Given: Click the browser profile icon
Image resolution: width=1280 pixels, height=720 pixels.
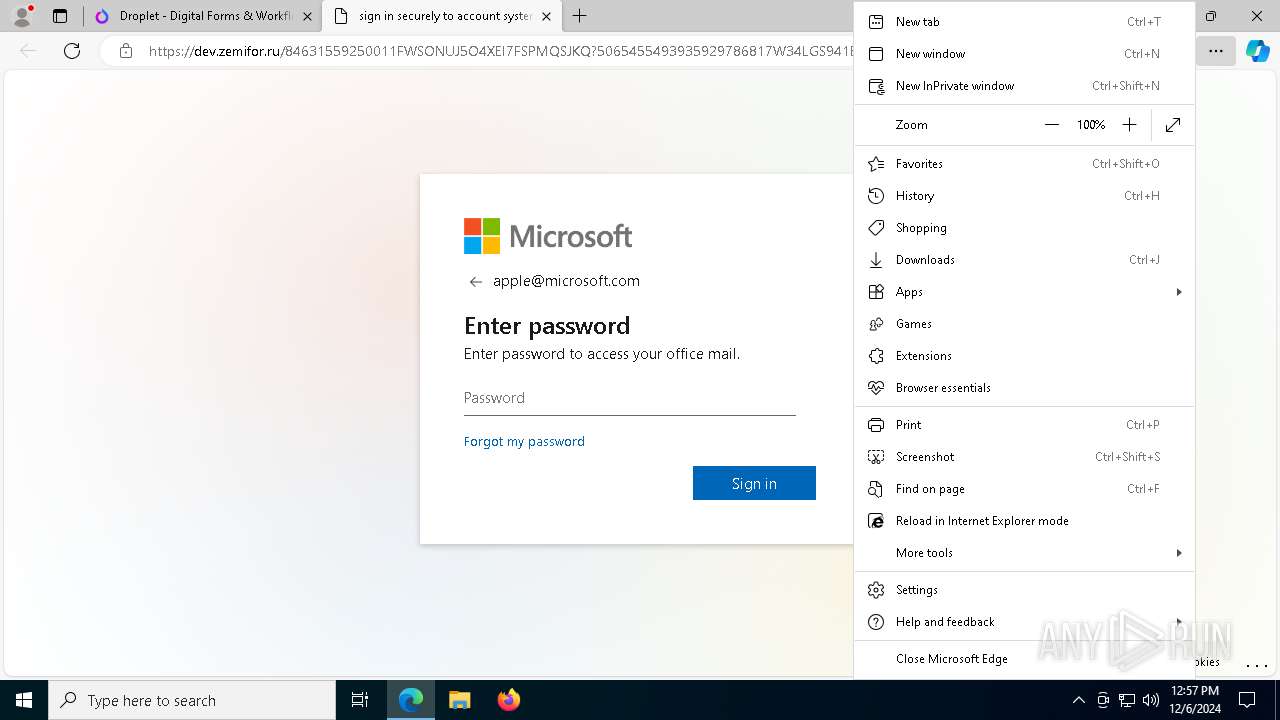Looking at the screenshot, I should 22,16.
